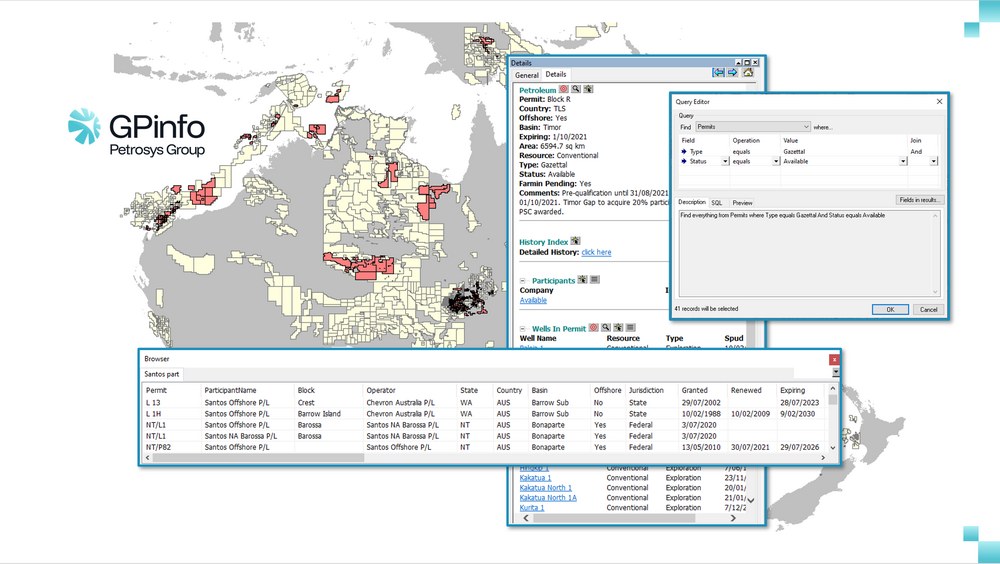The height and width of the screenshot is (564, 1000).
Task: Open the Join dropdown on the Status row
Action: 934,161
